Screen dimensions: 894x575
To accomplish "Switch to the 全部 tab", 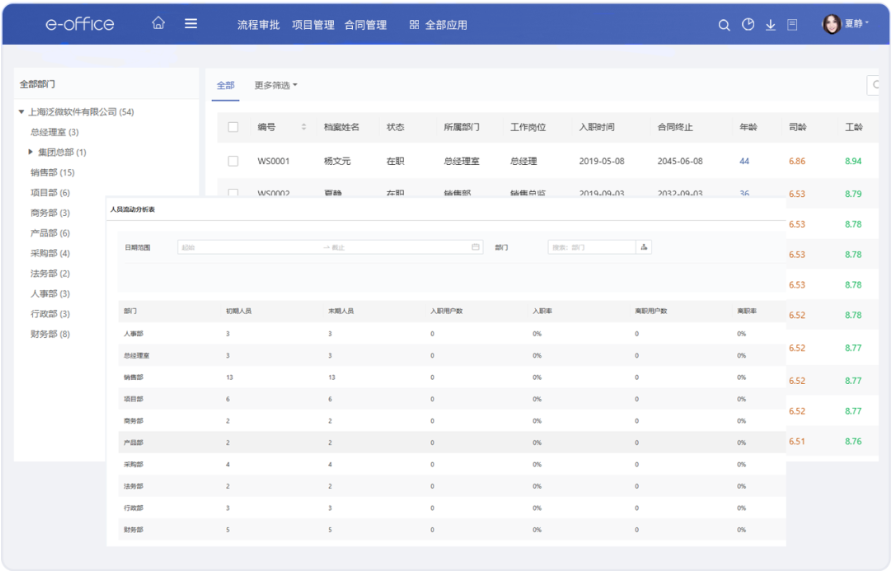I will pos(225,86).
